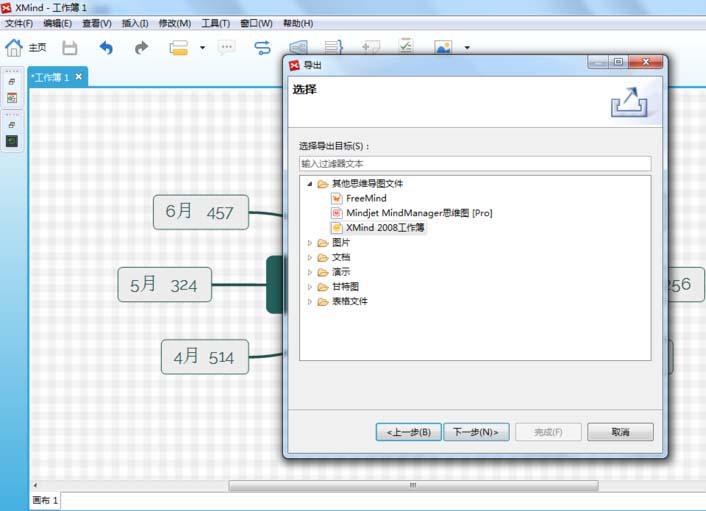
Task: Click the insert image icon
Action: tap(443, 47)
